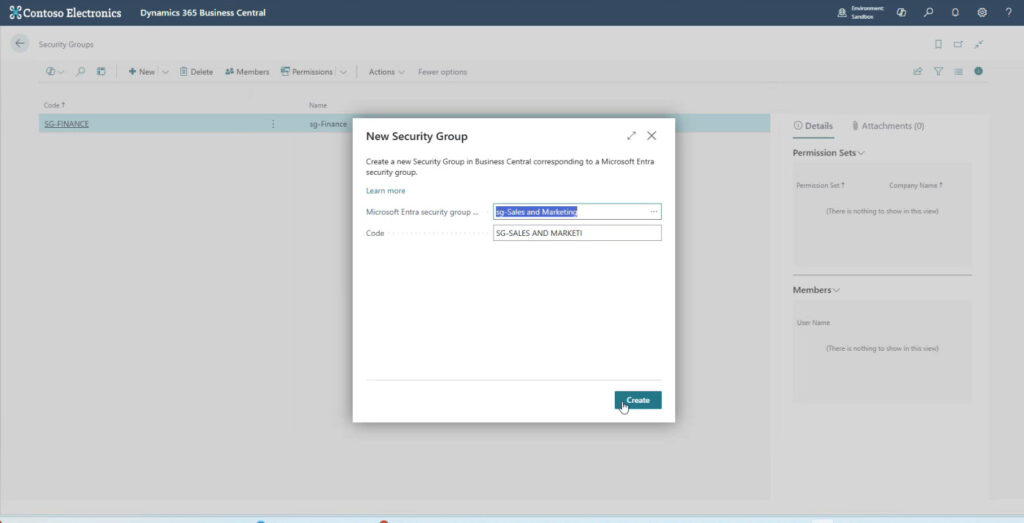Screen dimensions: 1024x523
Task: Close the New Security Group dialog
Action: coord(651,136)
